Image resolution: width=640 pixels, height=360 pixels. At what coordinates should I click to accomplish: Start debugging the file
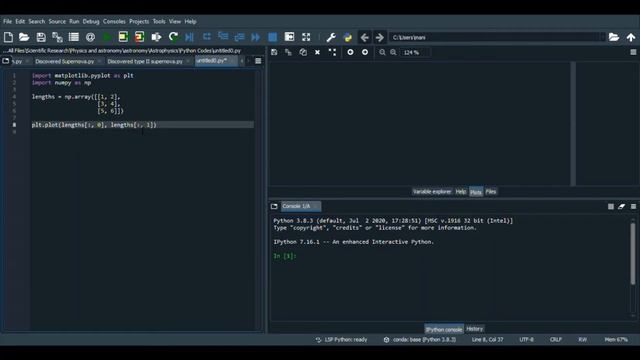pyautogui.click(x=189, y=37)
